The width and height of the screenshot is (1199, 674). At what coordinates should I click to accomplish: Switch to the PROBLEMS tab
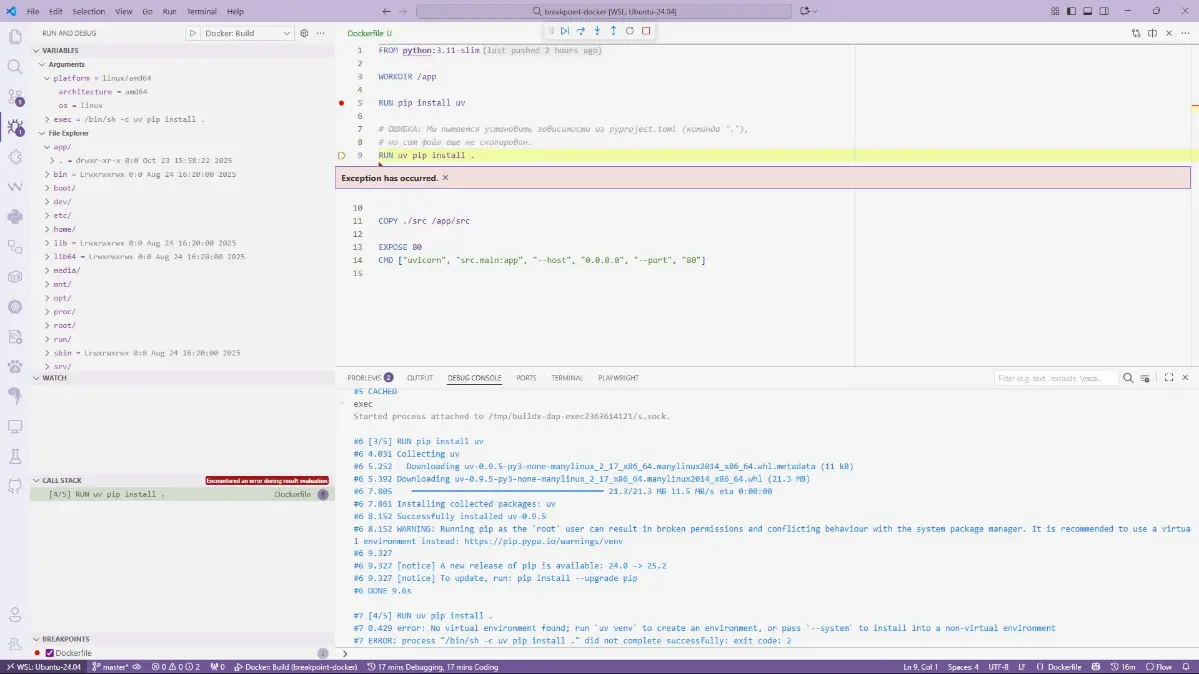coord(370,378)
